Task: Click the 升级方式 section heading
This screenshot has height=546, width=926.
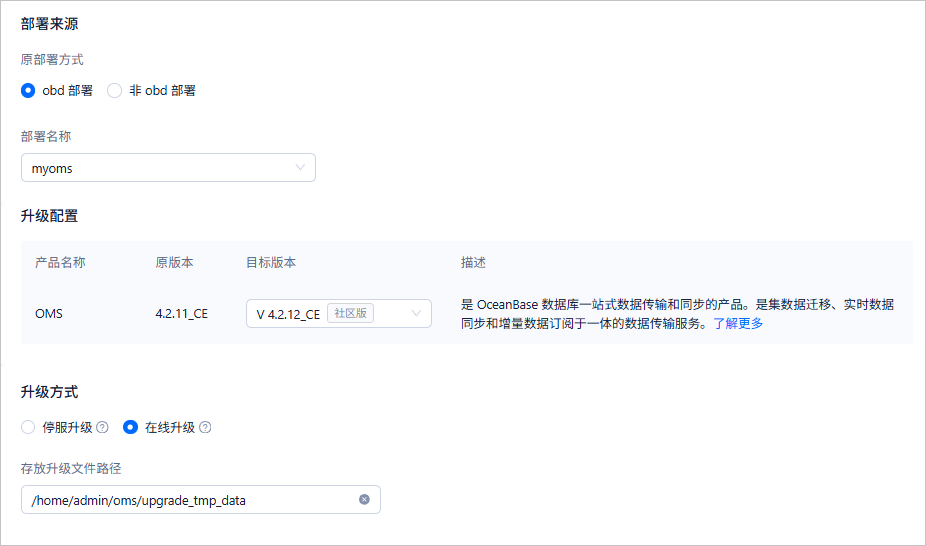Action: point(50,392)
